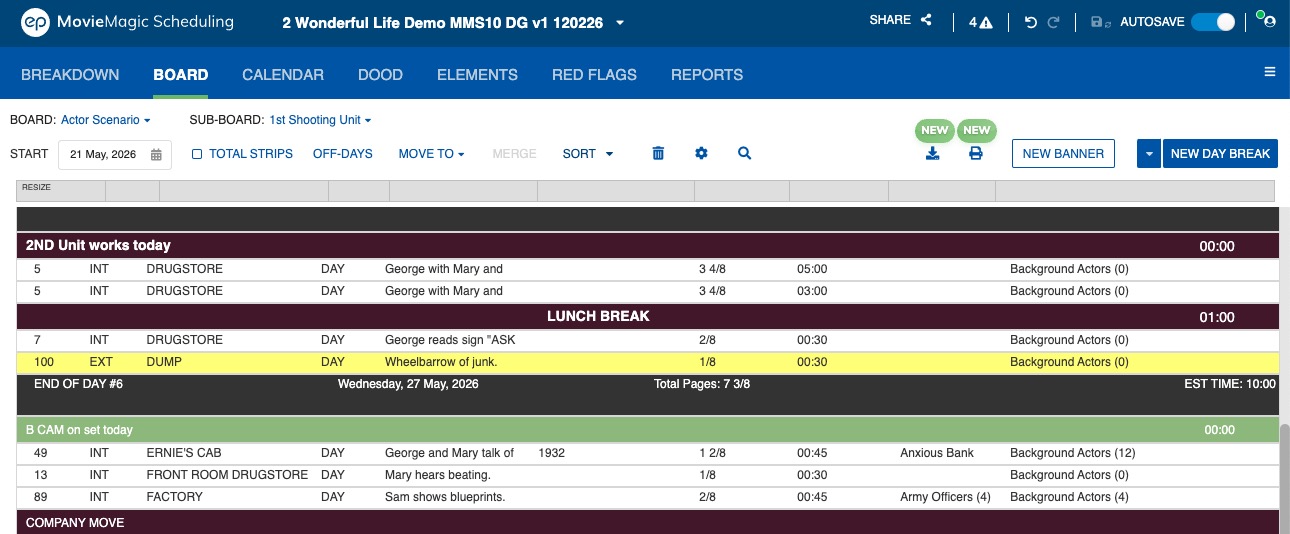
Task: Click Sam shows blueprints description
Action: 445,497
